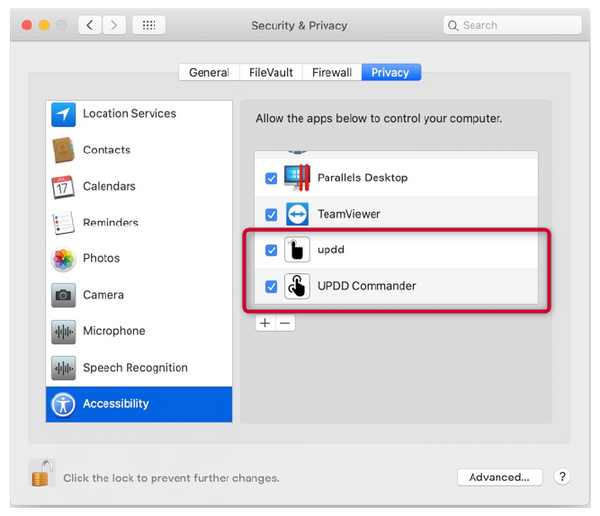The width and height of the screenshot is (600, 516).
Task: Select the Accessibility label text
Action: (116, 404)
